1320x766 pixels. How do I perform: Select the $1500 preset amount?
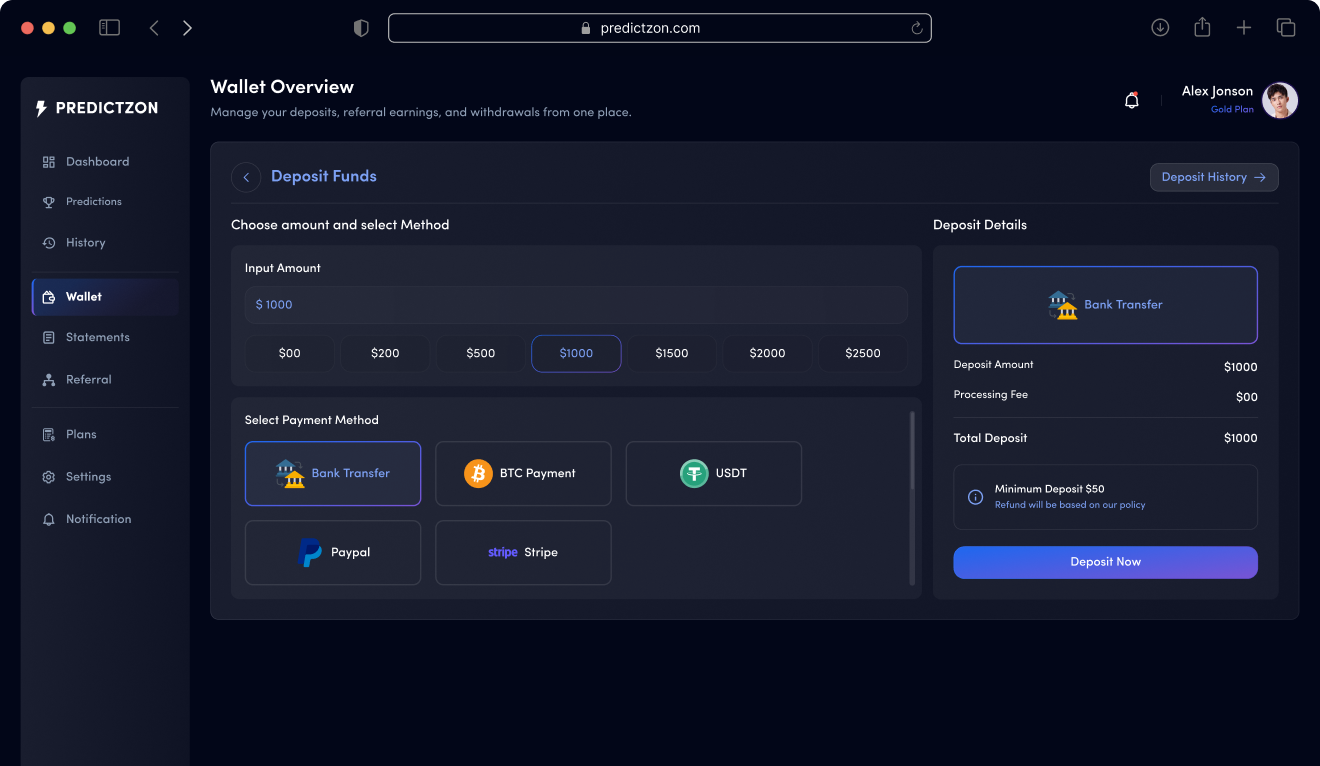(x=672, y=353)
